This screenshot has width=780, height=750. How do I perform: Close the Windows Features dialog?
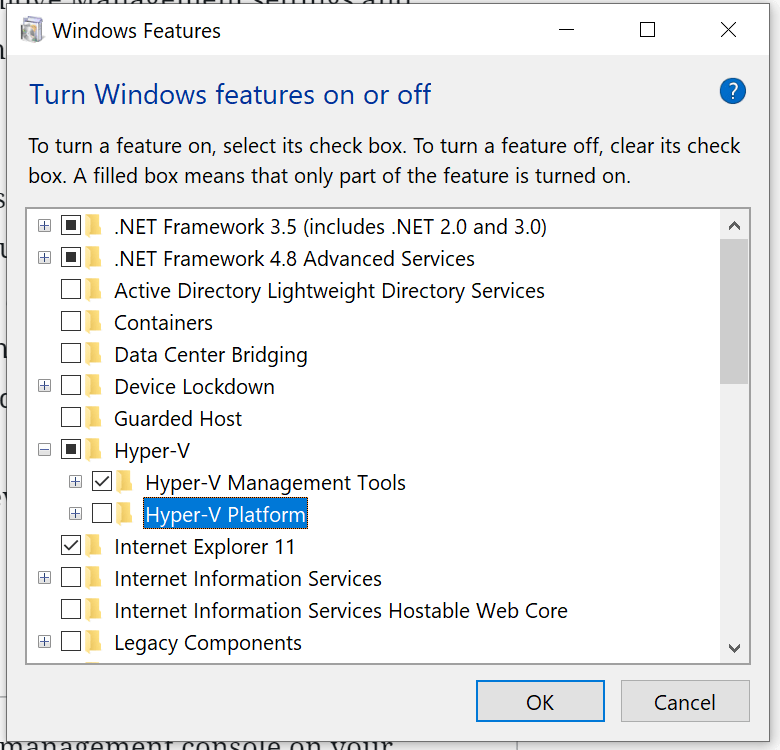click(x=728, y=30)
